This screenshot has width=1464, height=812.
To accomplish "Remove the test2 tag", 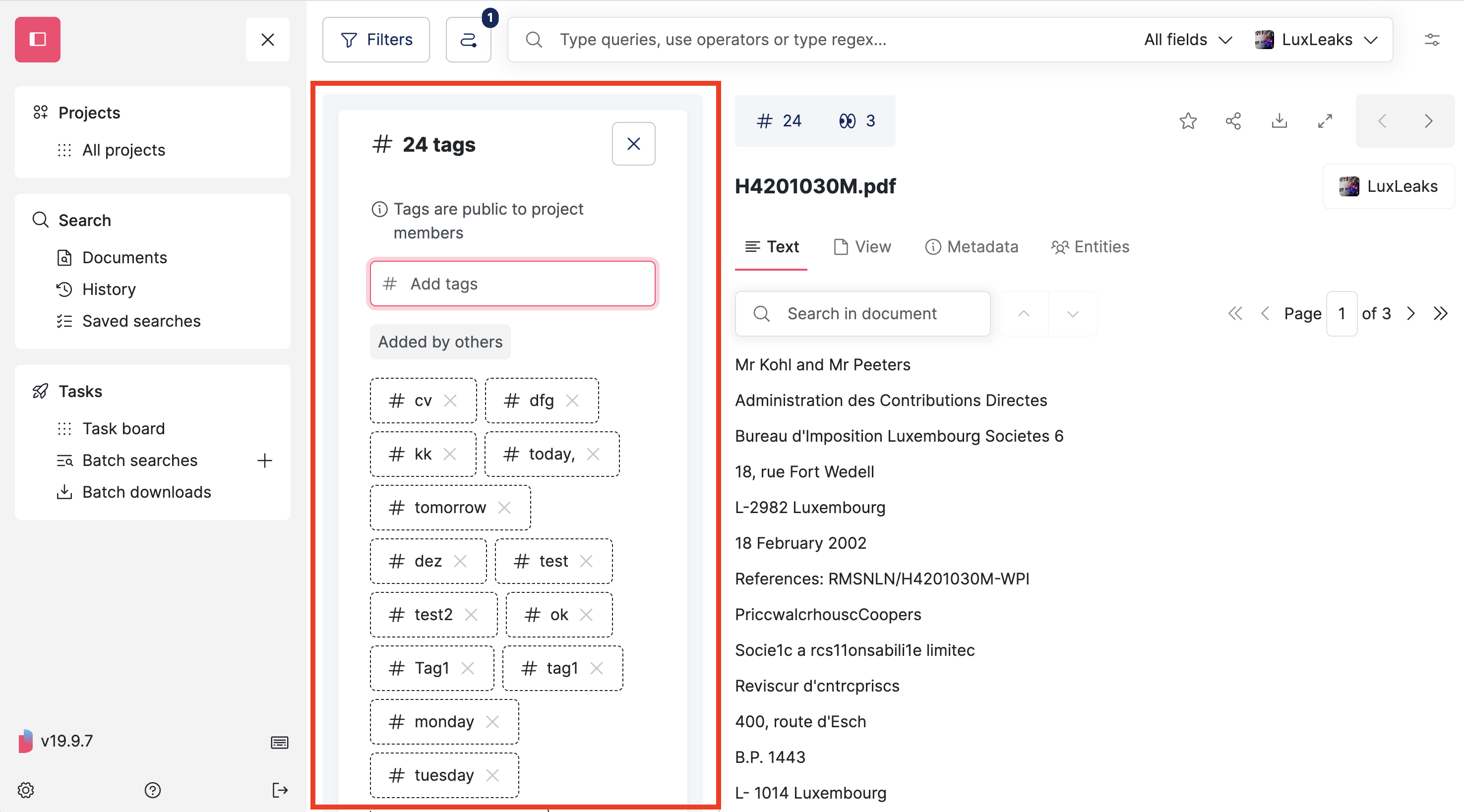I will pos(471,614).
